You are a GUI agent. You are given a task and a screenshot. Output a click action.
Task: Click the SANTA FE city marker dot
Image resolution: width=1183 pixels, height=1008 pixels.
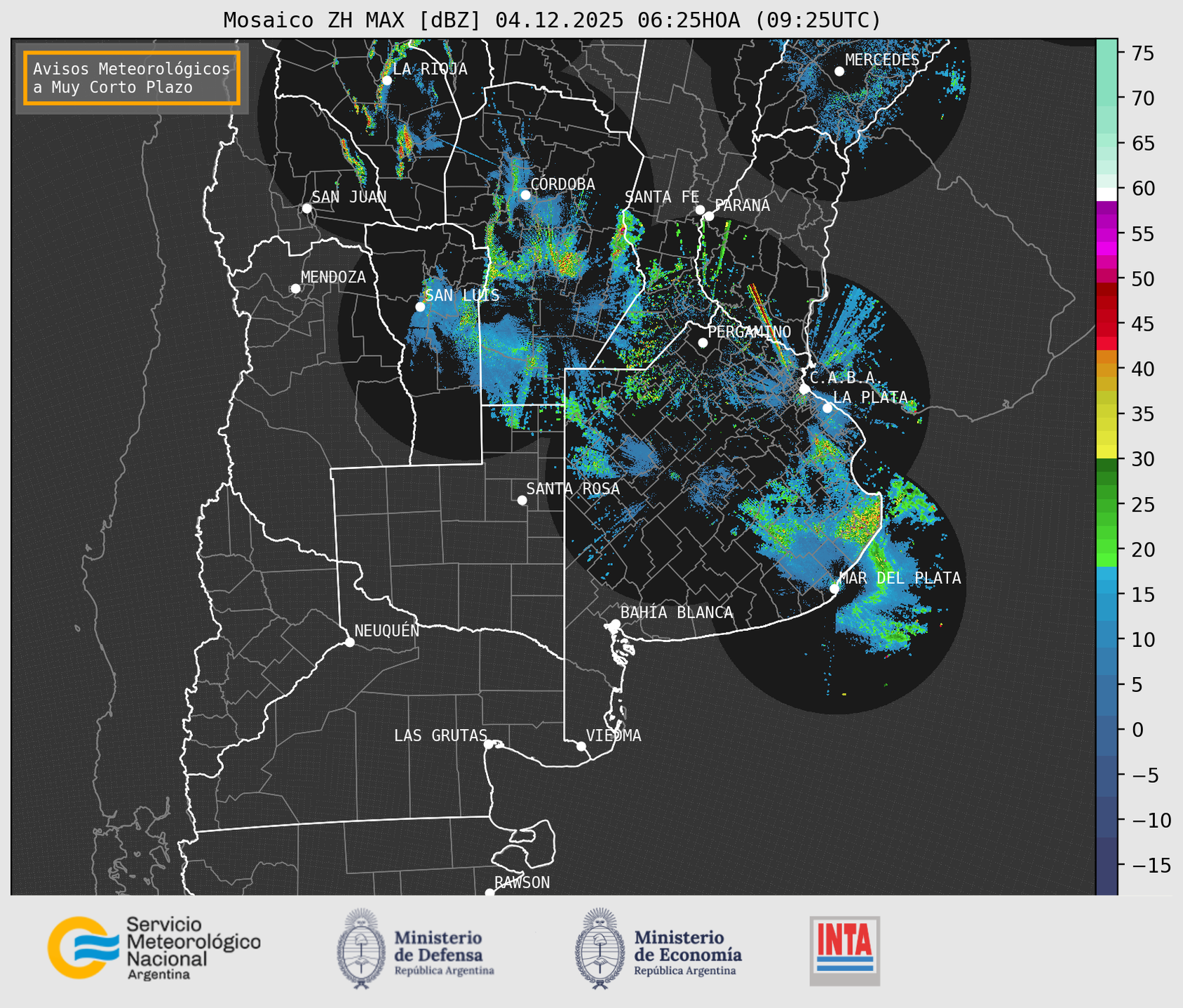pos(700,210)
